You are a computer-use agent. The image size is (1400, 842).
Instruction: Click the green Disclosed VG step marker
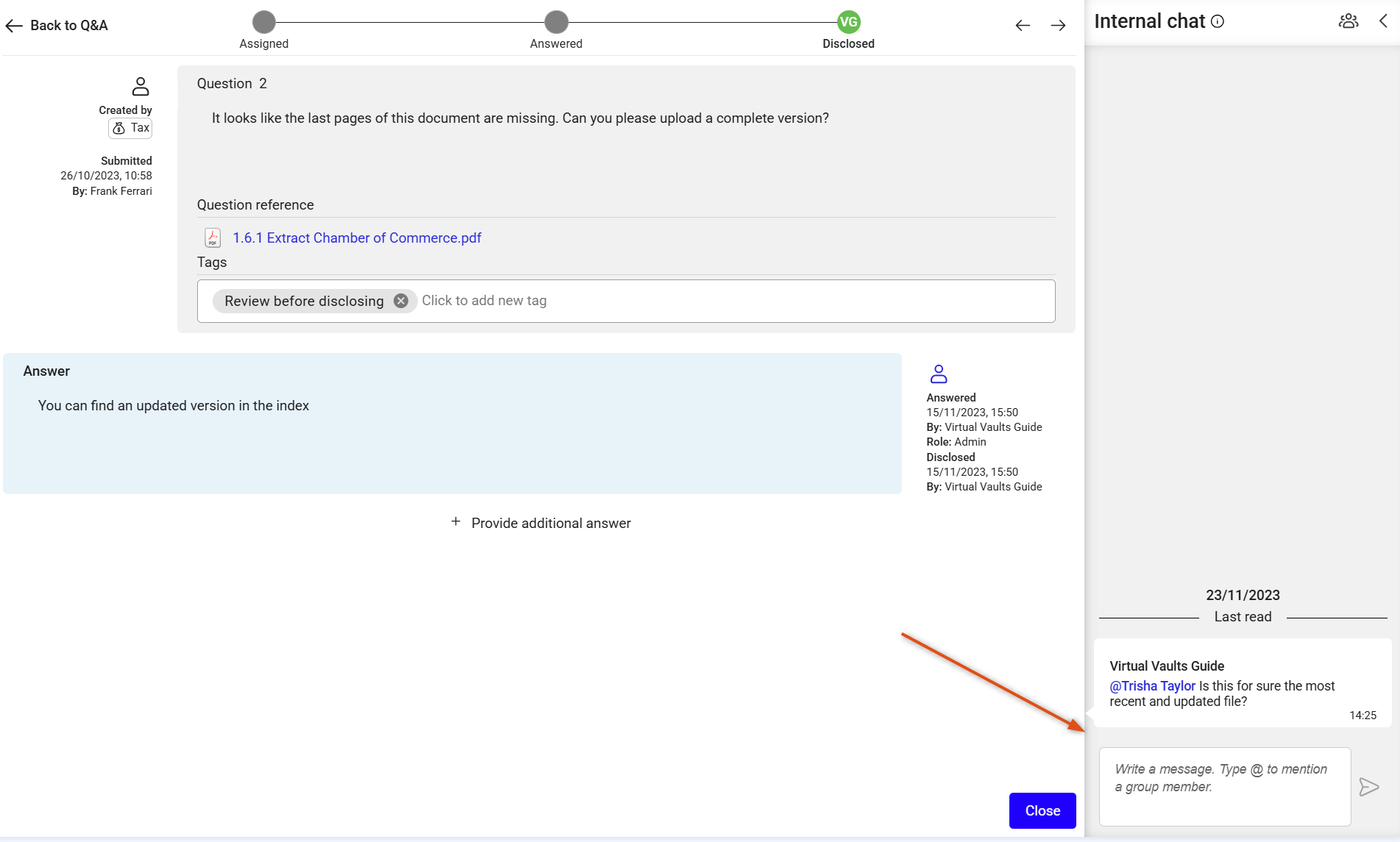click(x=848, y=22)
